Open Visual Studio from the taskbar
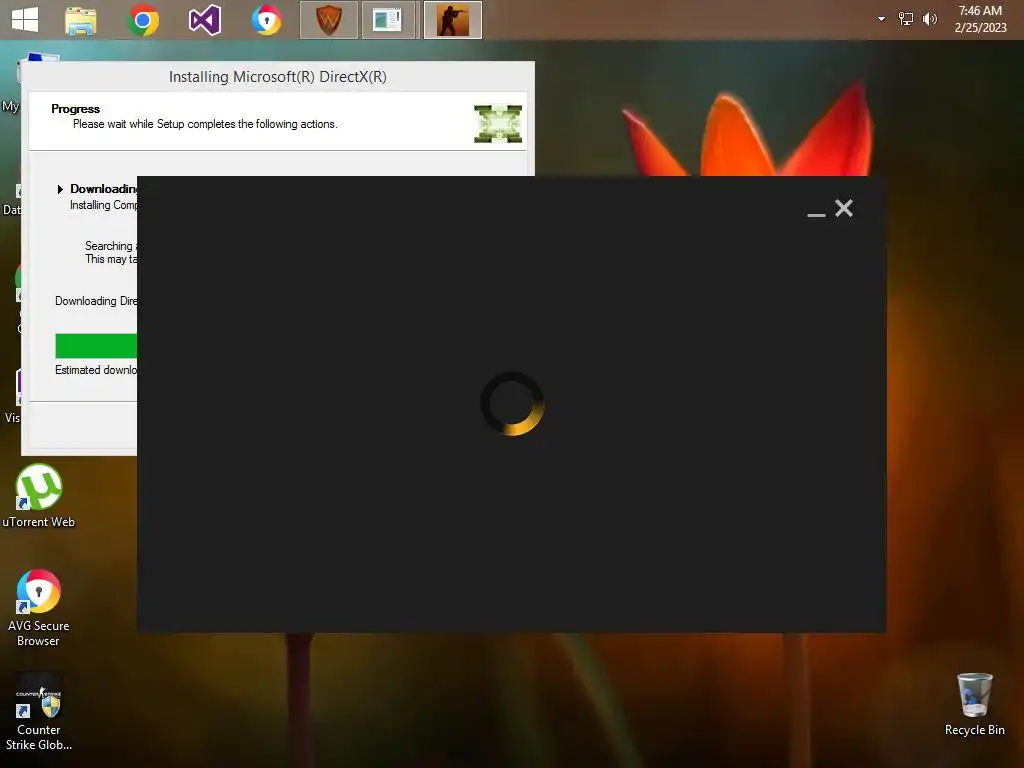Image resolution: width=1024 pixels, height=768 pixels. coord(204,20)
